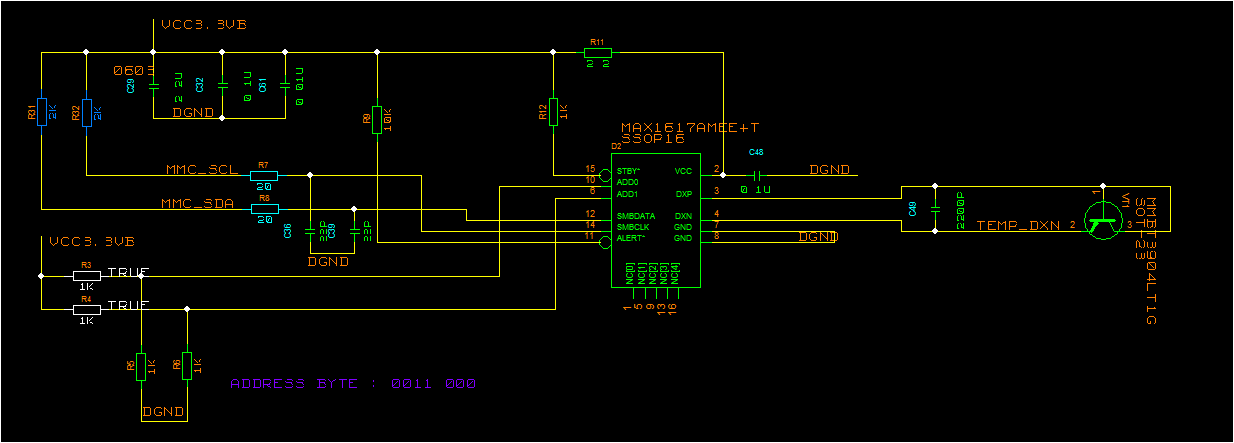1234x443 pixels.
Task: Click the SMBCLK pin name on D2
Action: click(x=633, y=227)
